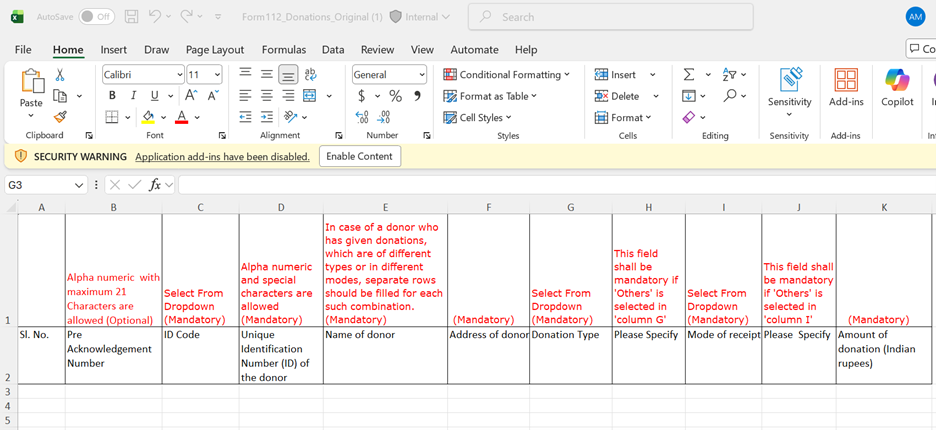Click the Center horizontal align icon
Viewport: 936px width, 430px height.
point(267,96)
